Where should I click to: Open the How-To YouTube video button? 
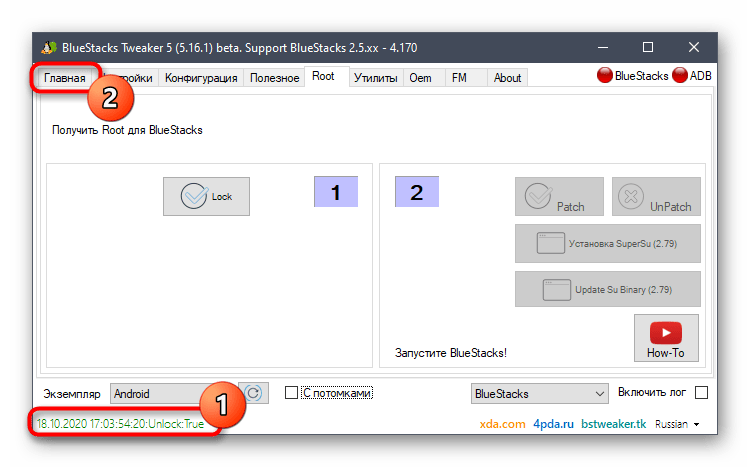point(666,338)
